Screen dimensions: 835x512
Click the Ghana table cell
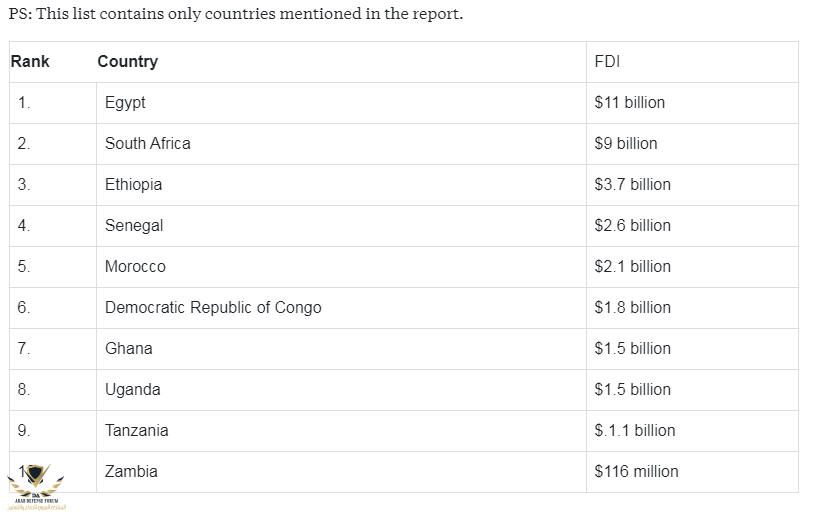click(128, 349)
